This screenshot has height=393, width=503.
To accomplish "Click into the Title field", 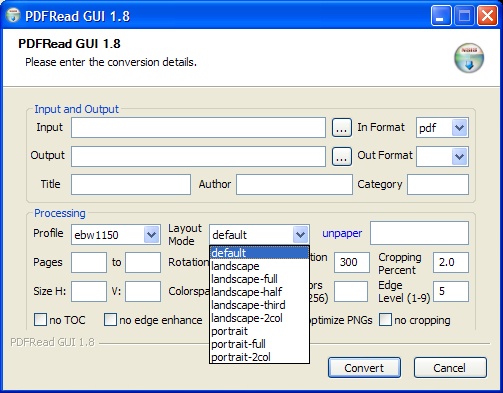I will [x=131, y=184].
